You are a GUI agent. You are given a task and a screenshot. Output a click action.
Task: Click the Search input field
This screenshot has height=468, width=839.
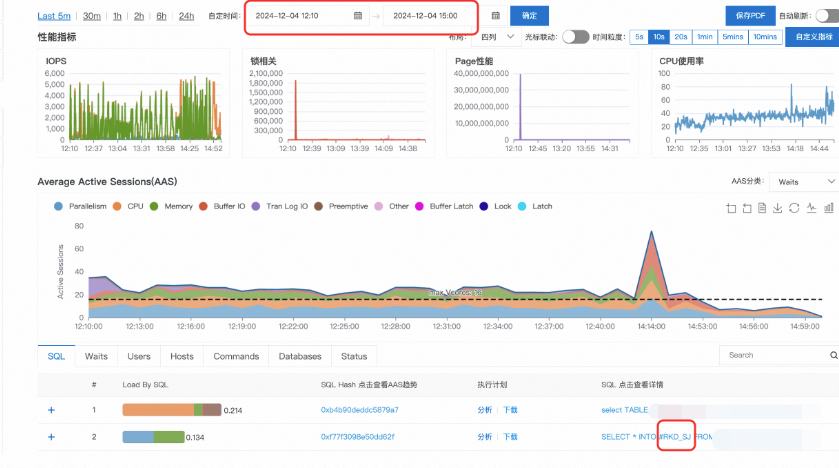(x=779, y=355)
